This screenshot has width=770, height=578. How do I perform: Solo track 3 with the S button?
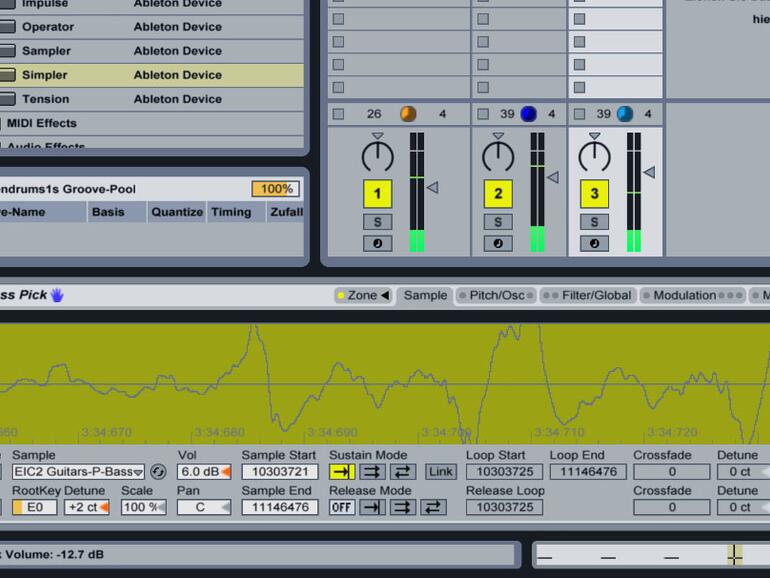(594, 222)
